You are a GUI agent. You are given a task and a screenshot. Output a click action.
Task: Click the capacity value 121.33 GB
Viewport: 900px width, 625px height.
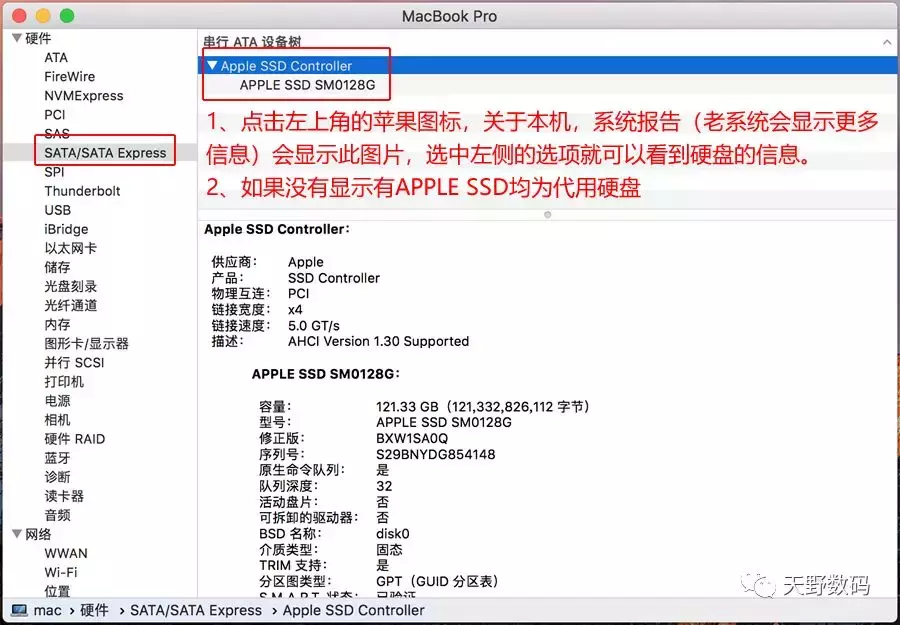tap(407, 406)
